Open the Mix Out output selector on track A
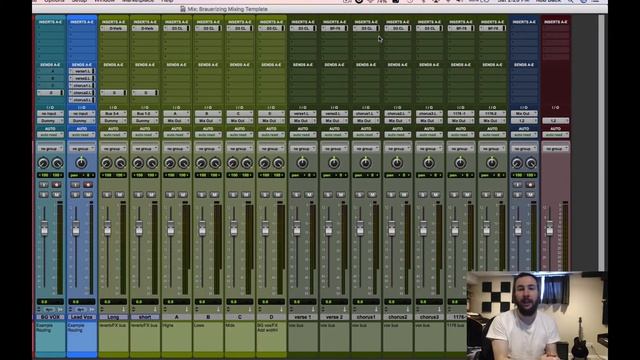The image size is (640, 360). click(176, 121)
